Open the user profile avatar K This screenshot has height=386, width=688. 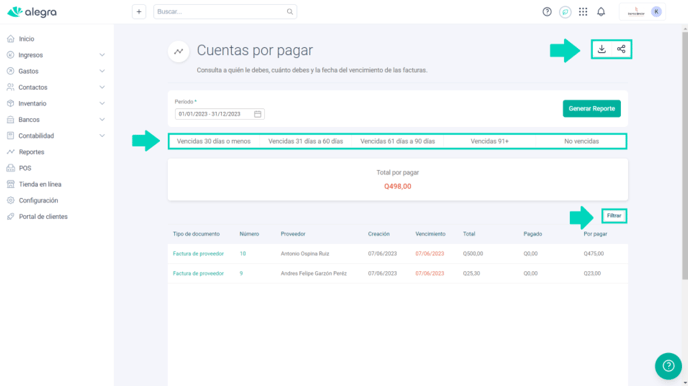coord(656,12)
